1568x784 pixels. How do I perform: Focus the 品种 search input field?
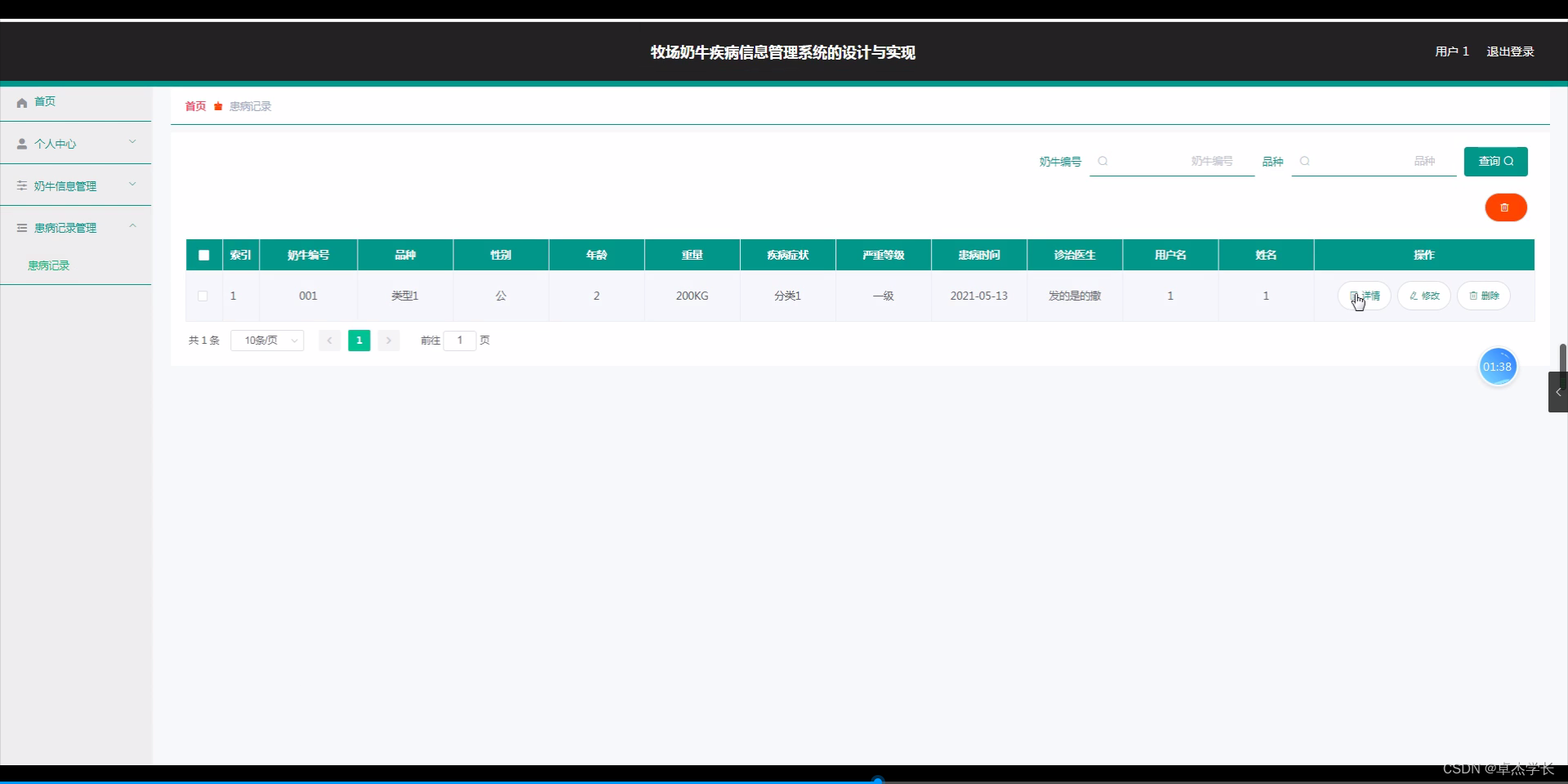point(1374,161)
